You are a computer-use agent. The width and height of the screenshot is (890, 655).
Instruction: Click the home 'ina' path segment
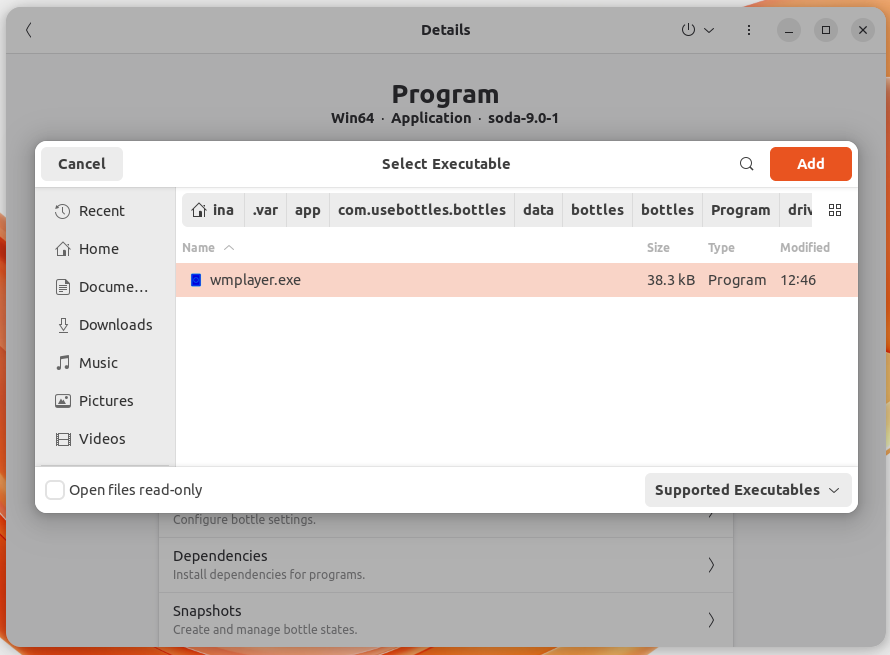tap(213, 210)
